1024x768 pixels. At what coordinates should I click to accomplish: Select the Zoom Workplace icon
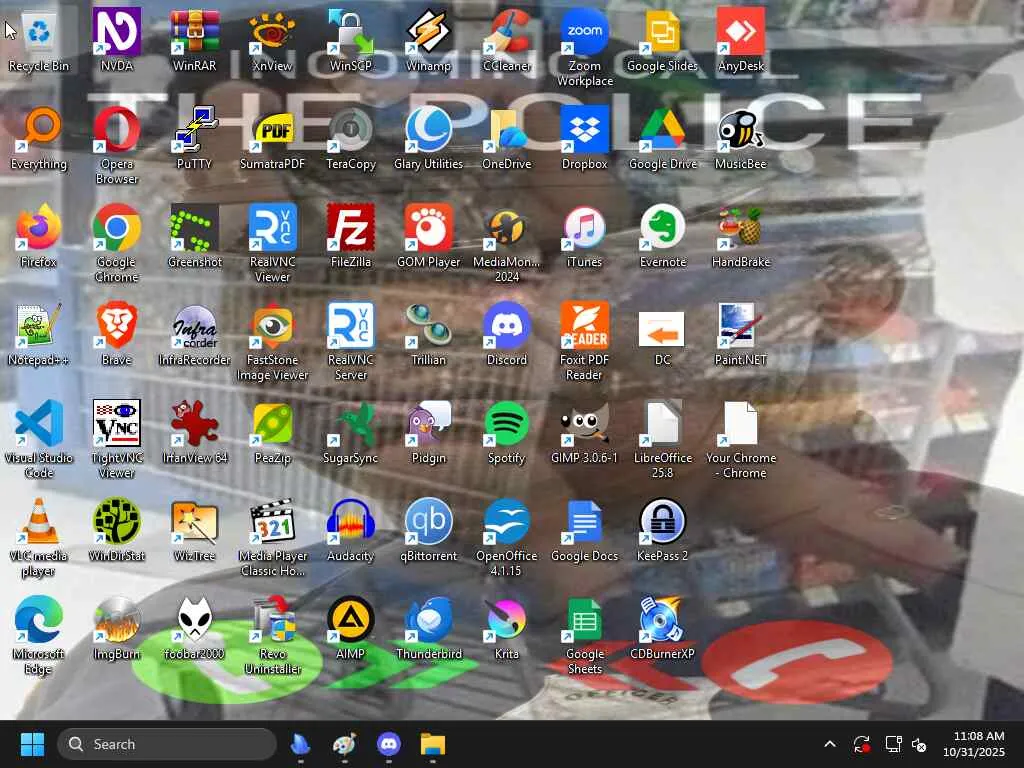pyautogui.click(x=584, y=48)
